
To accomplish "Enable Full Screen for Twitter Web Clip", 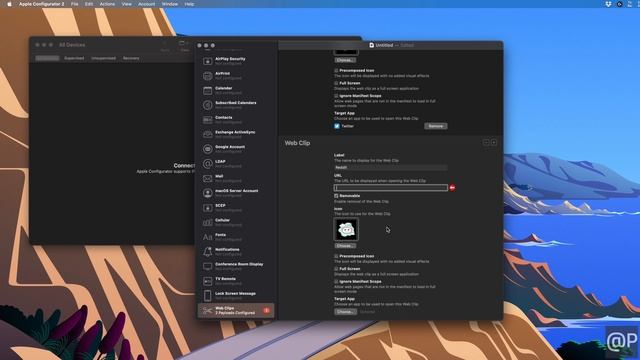I will (336, 83).
